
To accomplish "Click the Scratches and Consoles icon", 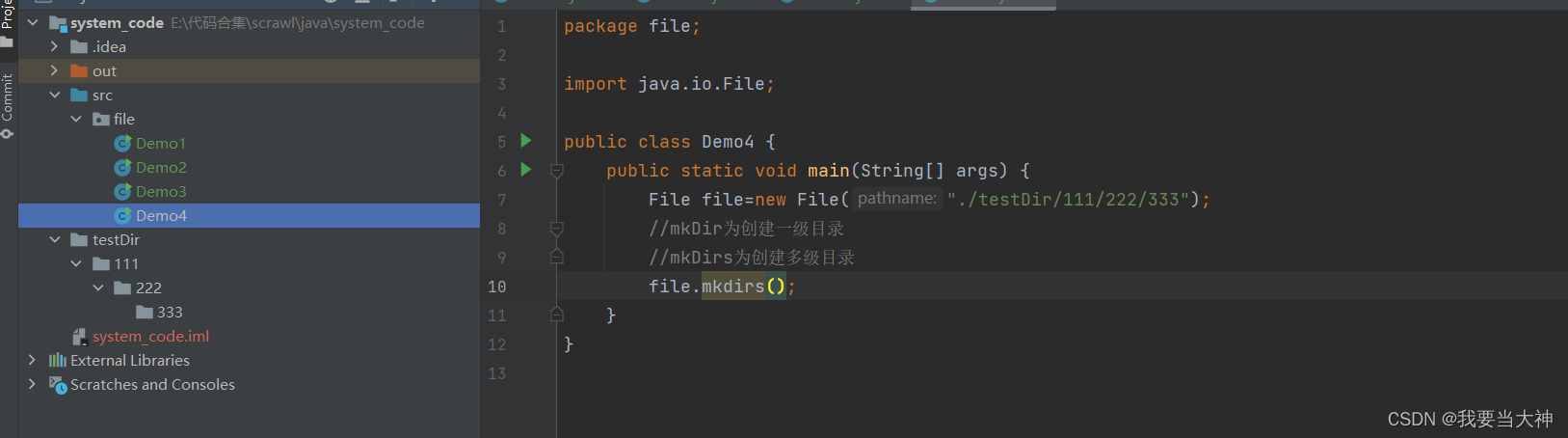I will [x=58, y=384].
